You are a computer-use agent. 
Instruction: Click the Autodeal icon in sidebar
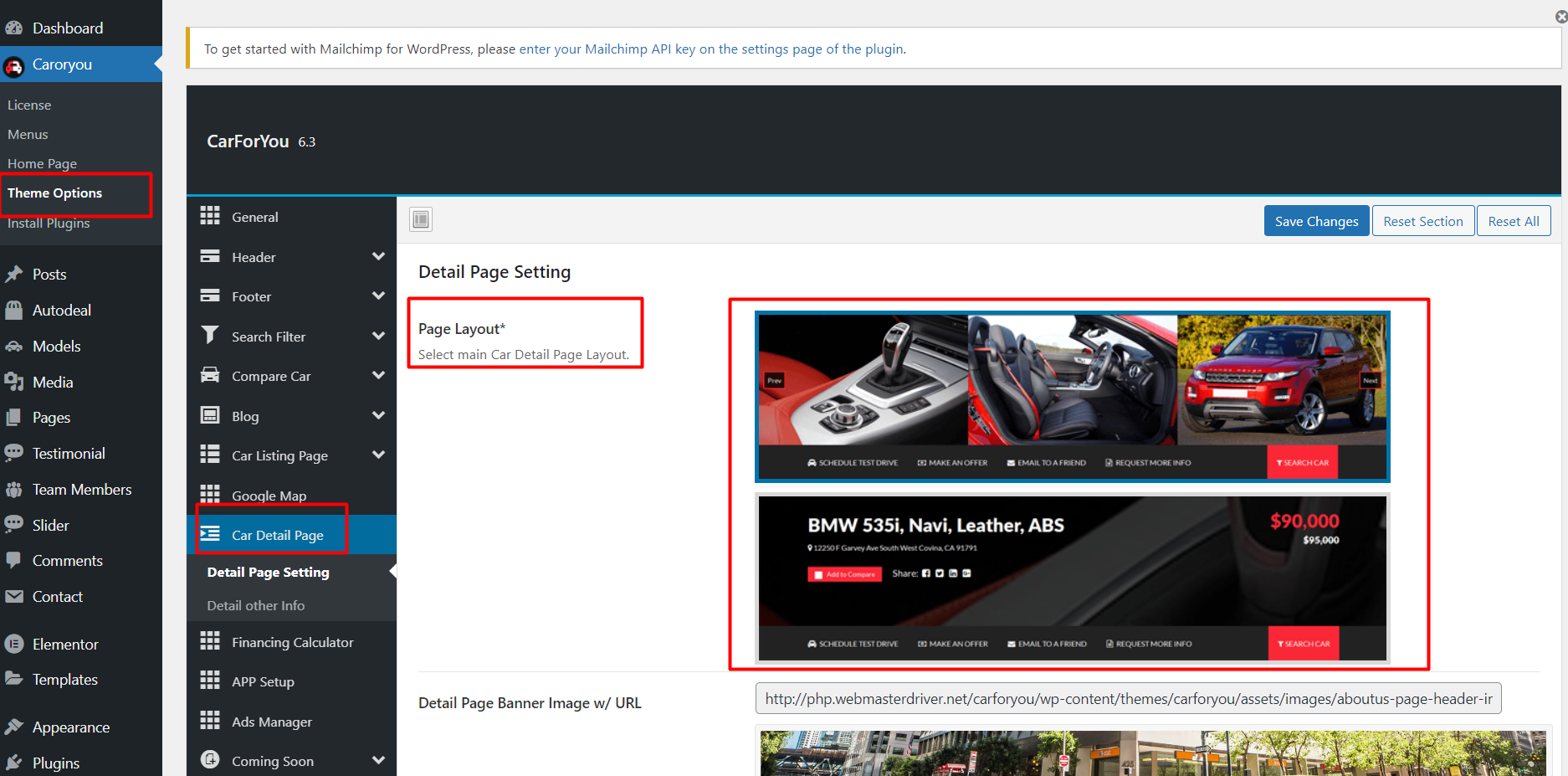point(13,310)
